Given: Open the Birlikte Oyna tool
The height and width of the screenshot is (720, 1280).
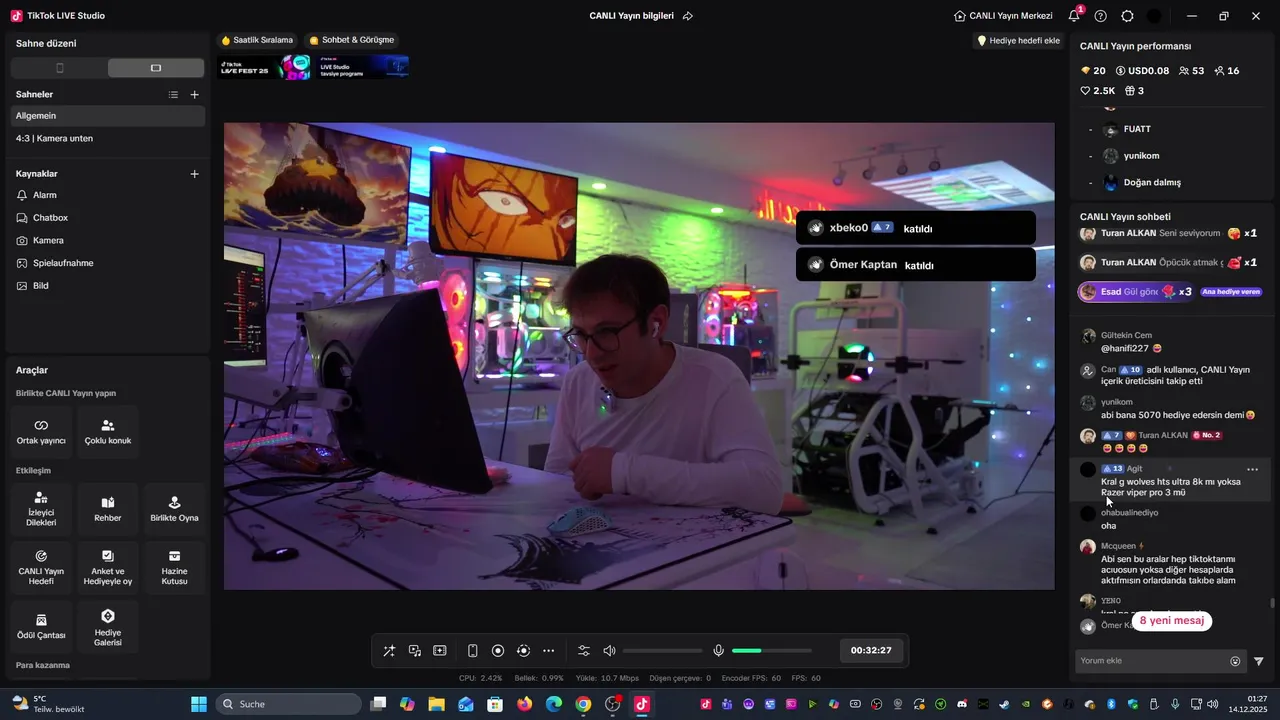Looking at the screenshot, I should 174,509.
